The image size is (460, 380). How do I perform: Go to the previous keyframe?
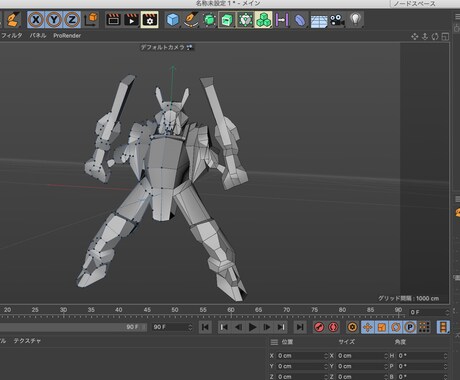click(x=224, y=327)
